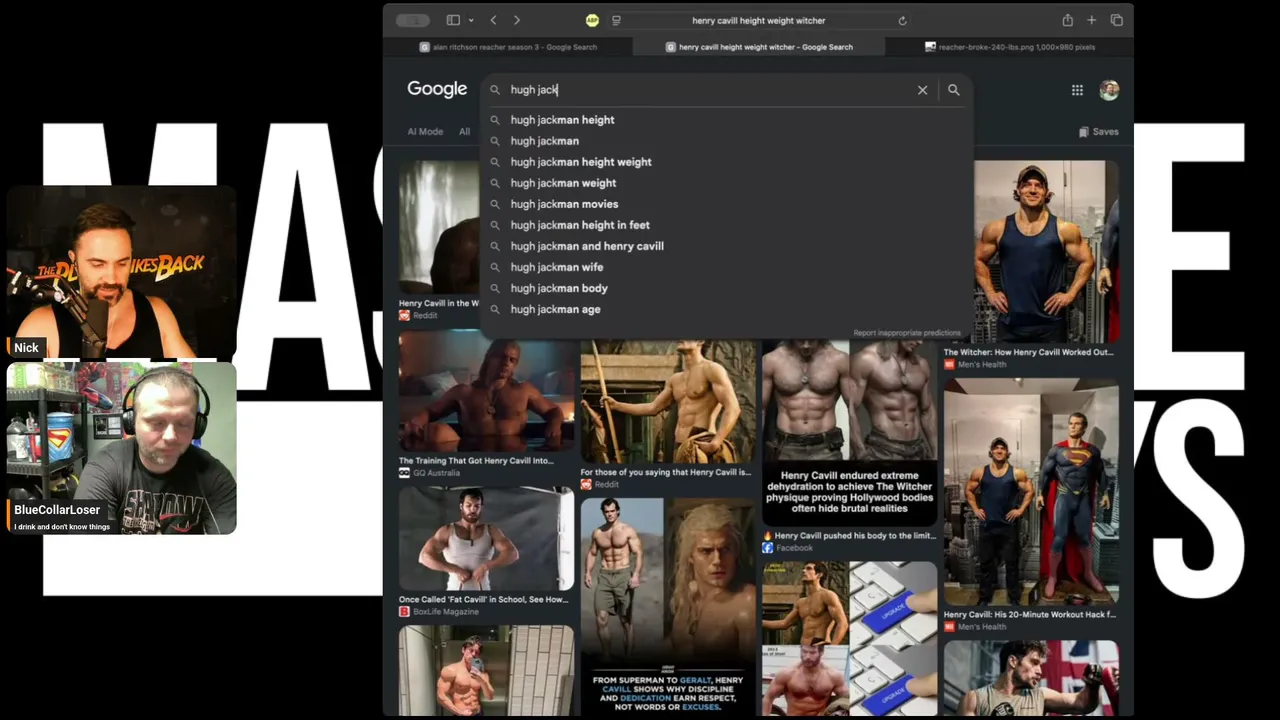Image resolution: width=1280 pixels, height=720 pixels.
Task: Open the page reader menu icon in address bar
Action: coord(616,20)
